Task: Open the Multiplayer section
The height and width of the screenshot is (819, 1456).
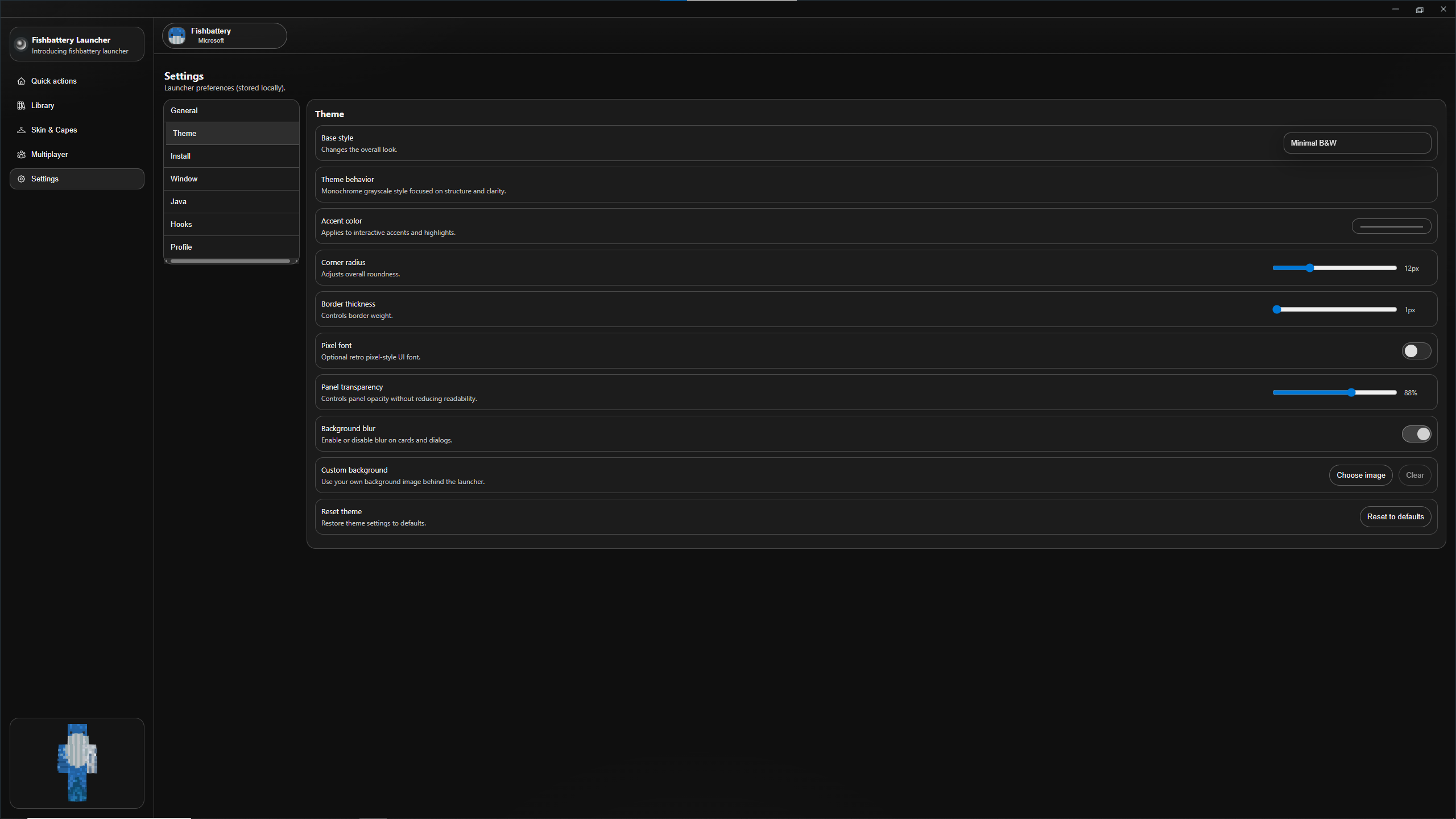Action: pyautogui.click(x=49, y=154)
